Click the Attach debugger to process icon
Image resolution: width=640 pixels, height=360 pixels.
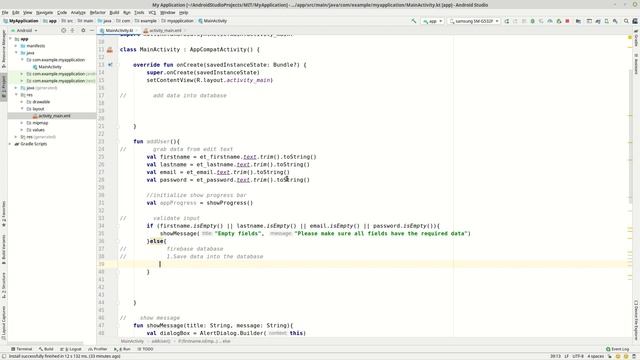(x=559, y=21)
